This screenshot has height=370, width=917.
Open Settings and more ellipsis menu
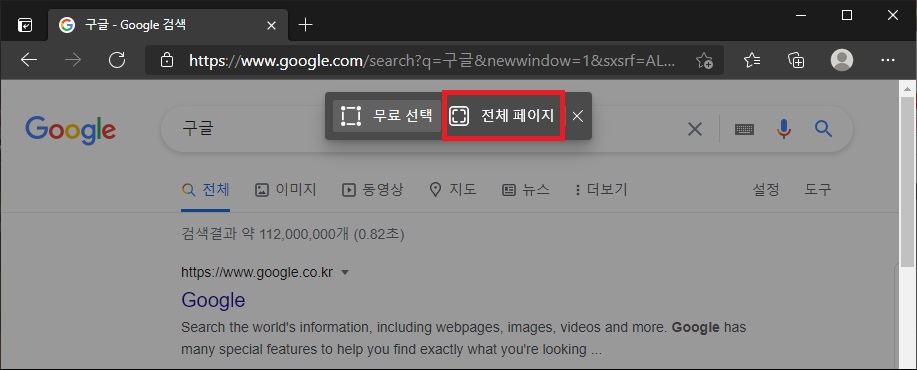pyautogui.click(x=888, y=60)
